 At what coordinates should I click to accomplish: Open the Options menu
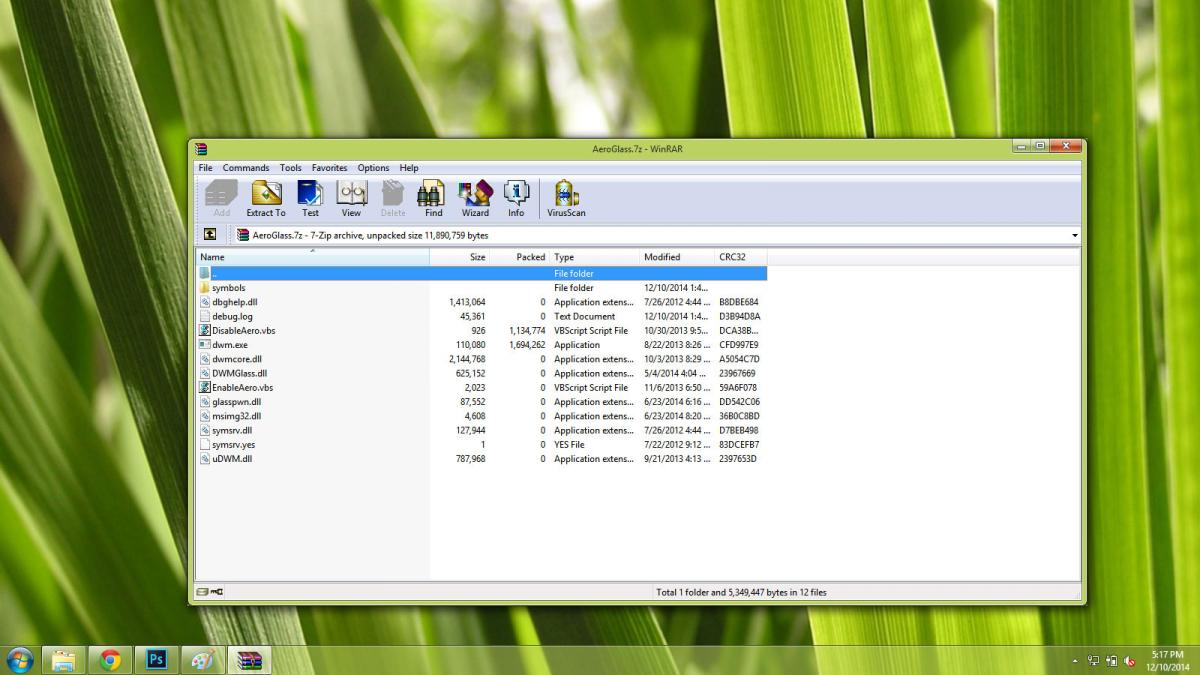coord(374,168)
